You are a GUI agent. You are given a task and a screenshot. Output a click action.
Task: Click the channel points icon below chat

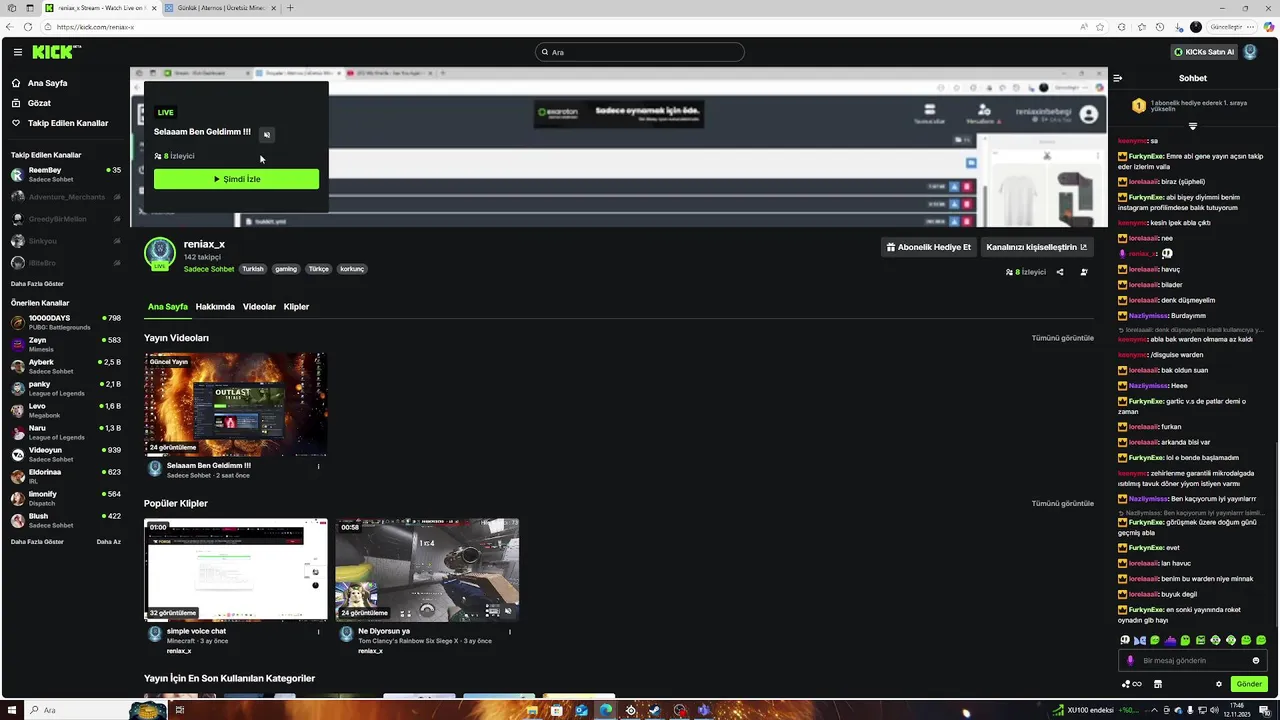coord(1132,684)
